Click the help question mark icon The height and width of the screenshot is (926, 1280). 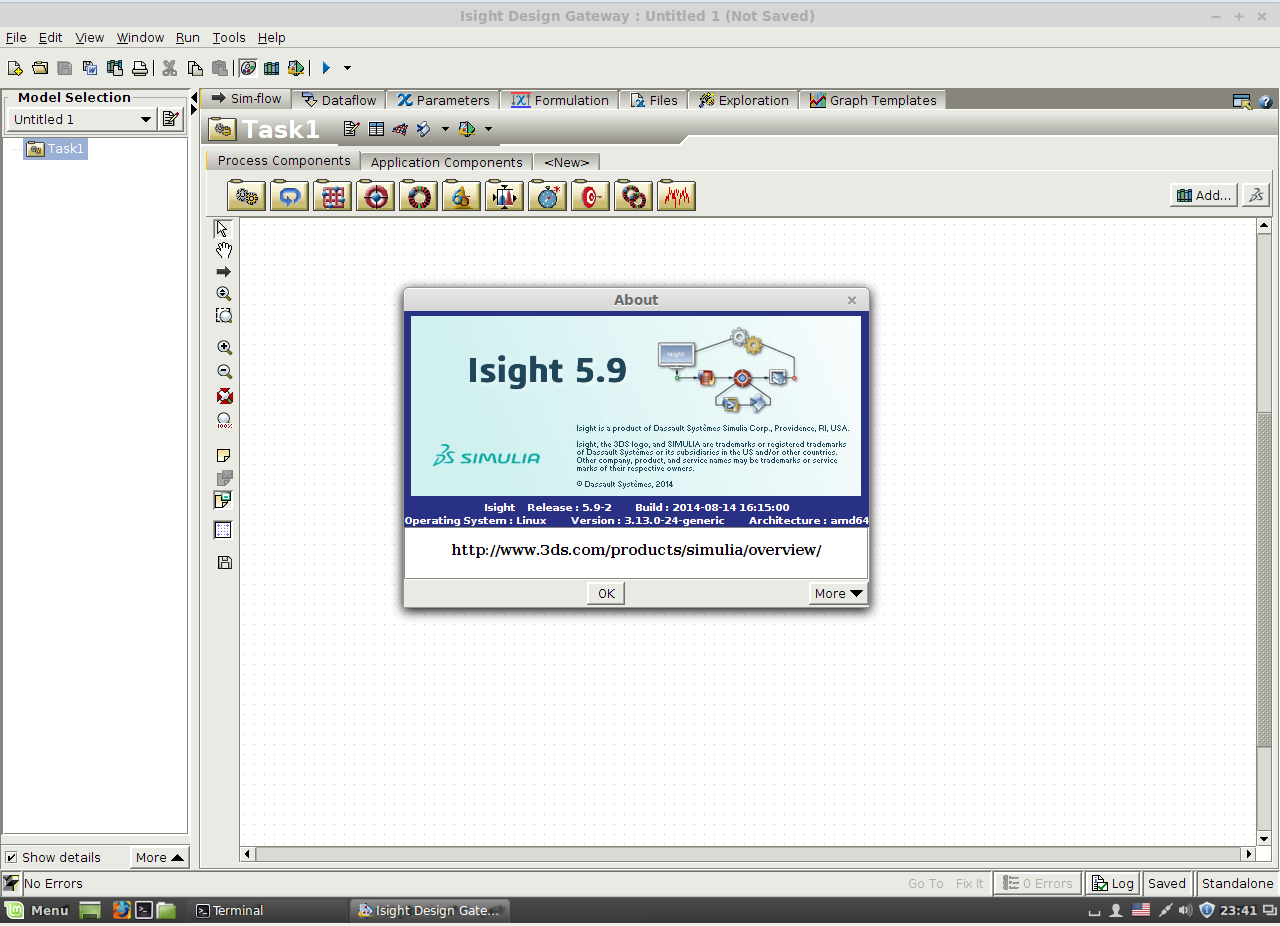[1265, 101]
